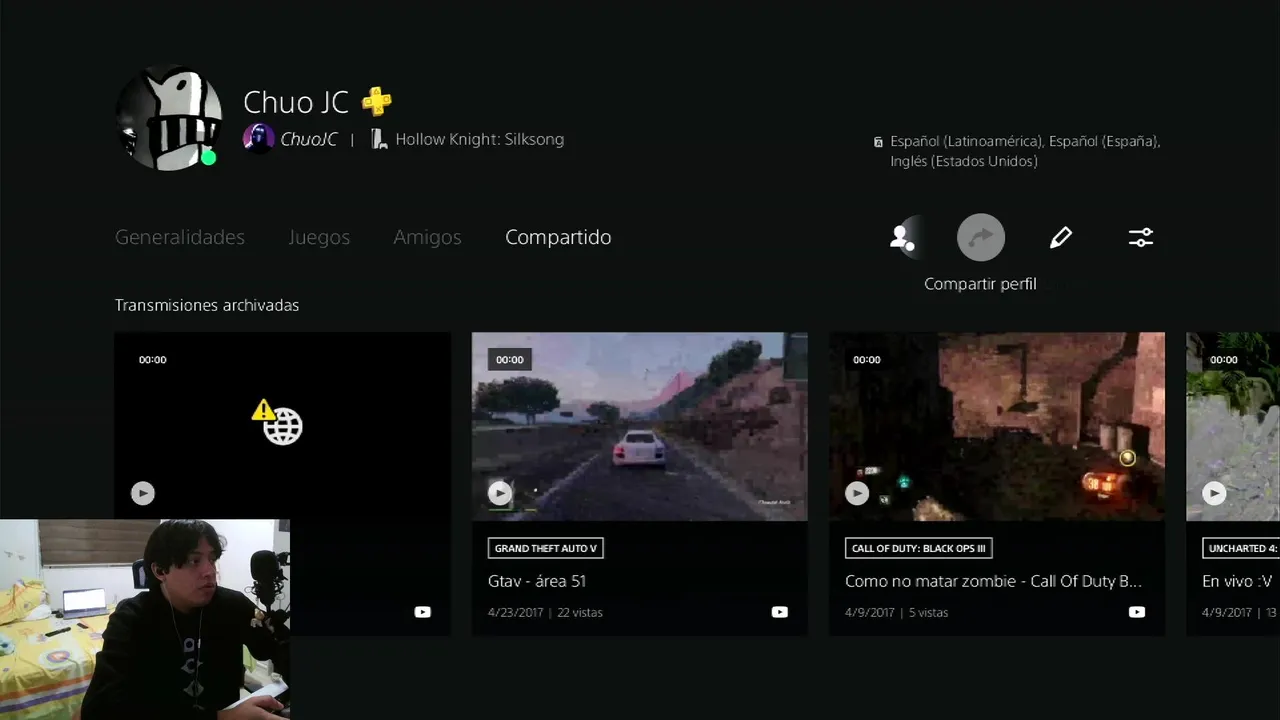Viewport: 1280px width, 720px height.
Task: Click the Hollow Knight: Silksong game icon
Action: point(379,139)
